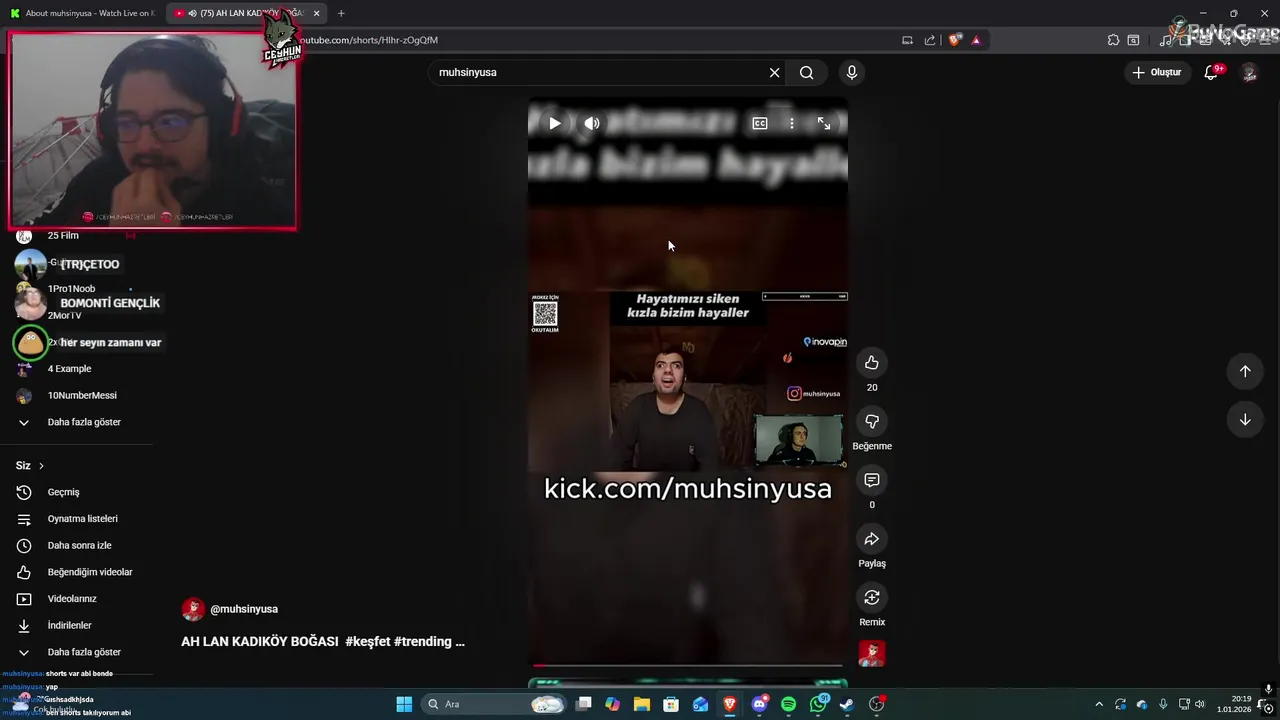
Task: Open a new browser tab
Action: point(341,13)
